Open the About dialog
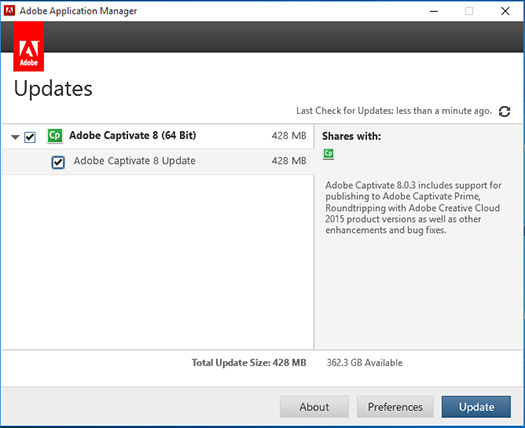This screenshot has height=428, width=525. pos(314,407)
